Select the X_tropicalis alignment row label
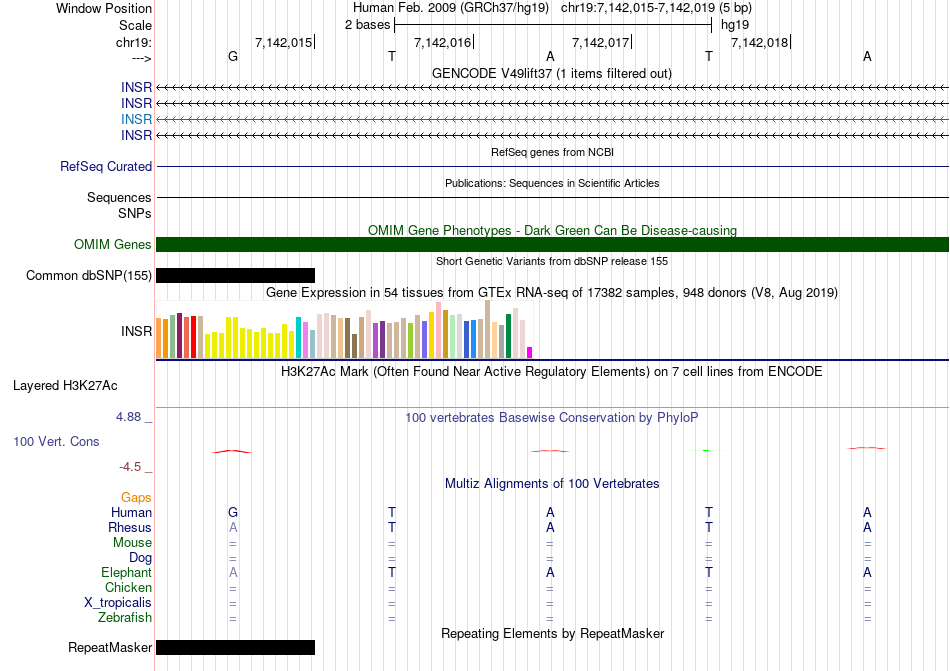950x671 pixels. coord(118,603)
